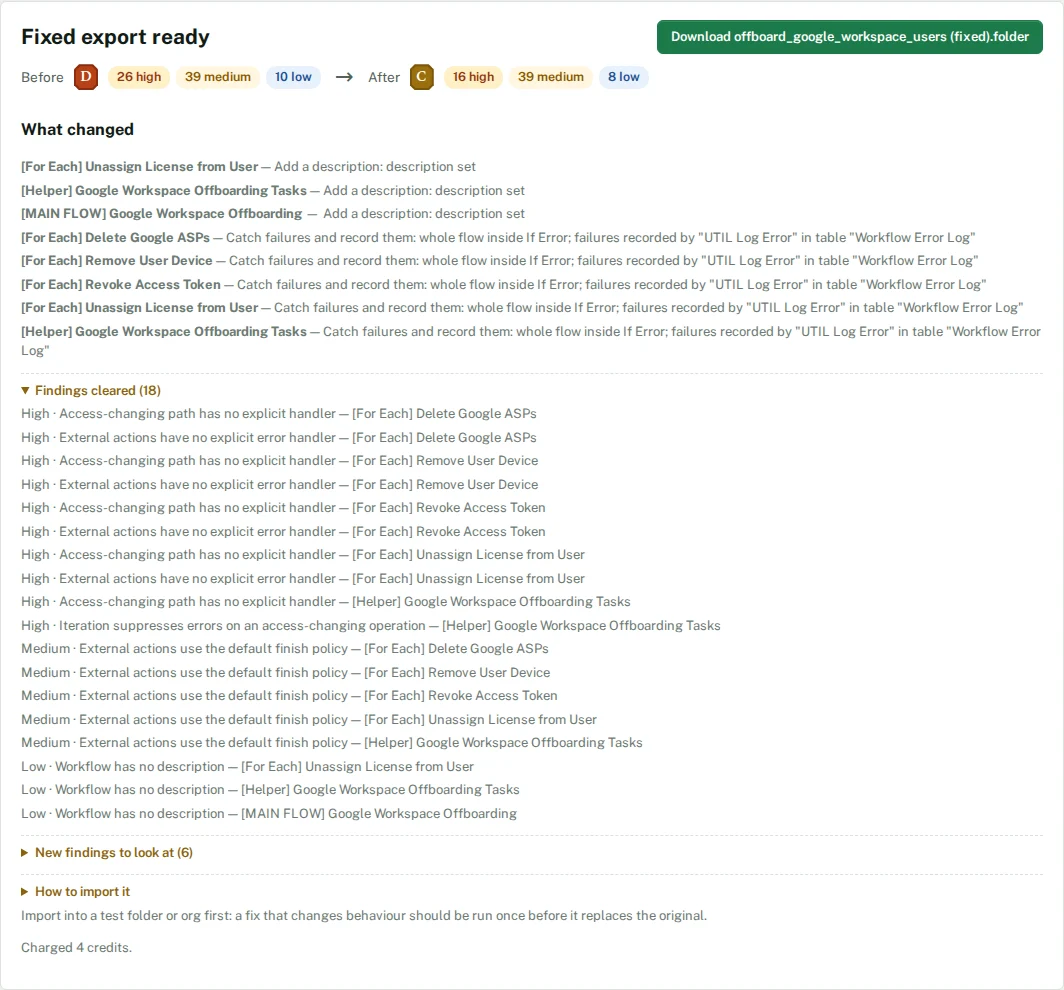Click High Access-changing finding for Helper Offboarding Tasks
The image size is (1064, 990).
[326, 602]
